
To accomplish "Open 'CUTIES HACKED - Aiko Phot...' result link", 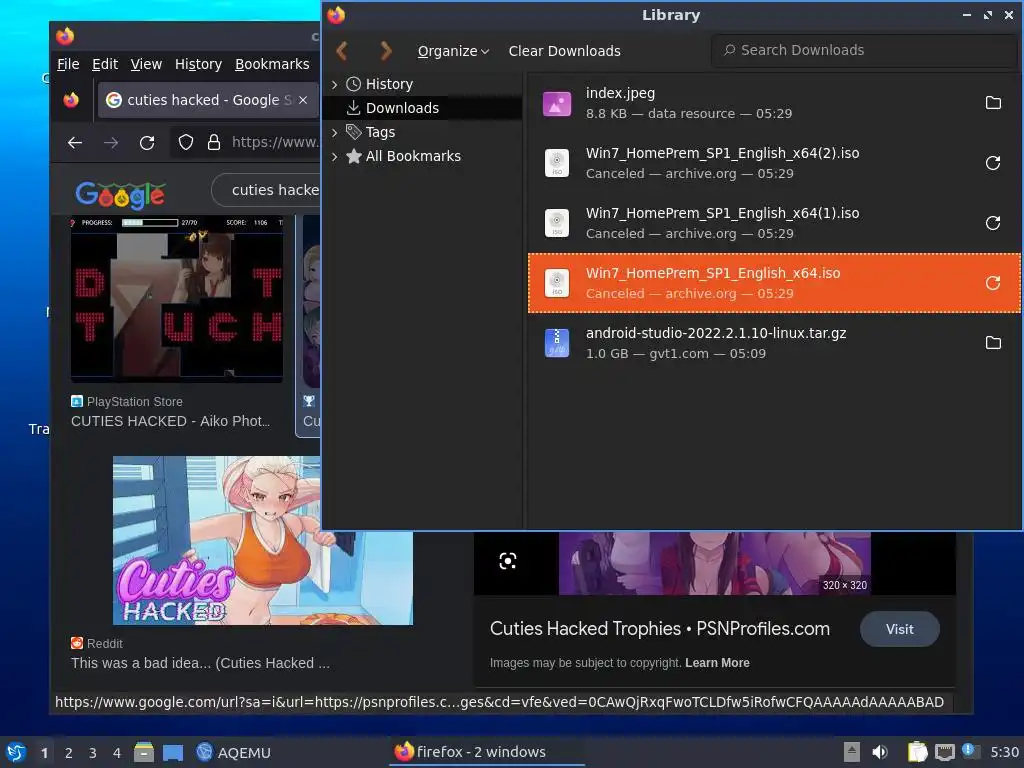I will (x=170, y=421).
